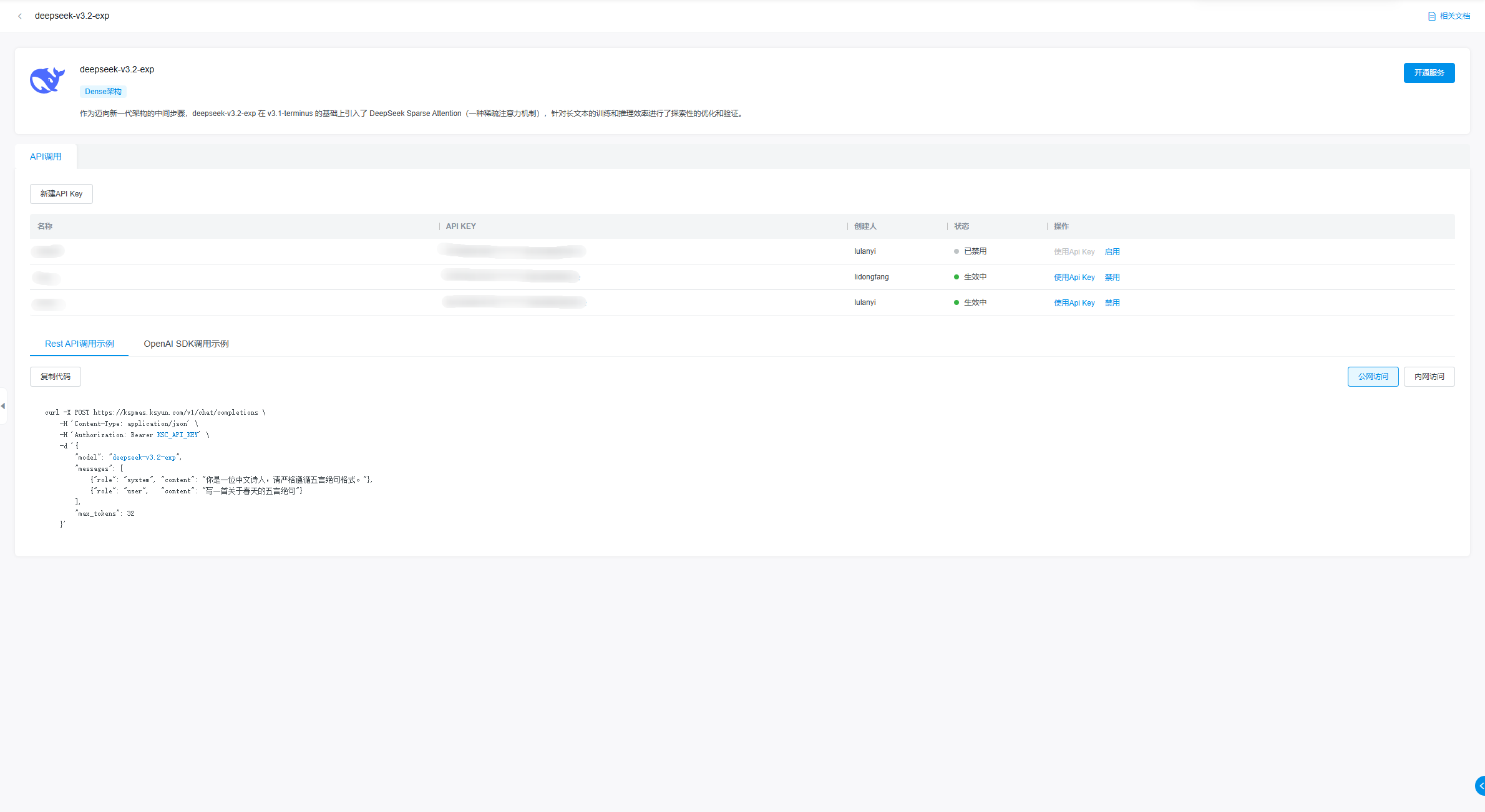This screenshot has height=812, width=1485.
Task: Click the back arrow beside deepseek-v3.2-exp title
Action: 20,16
